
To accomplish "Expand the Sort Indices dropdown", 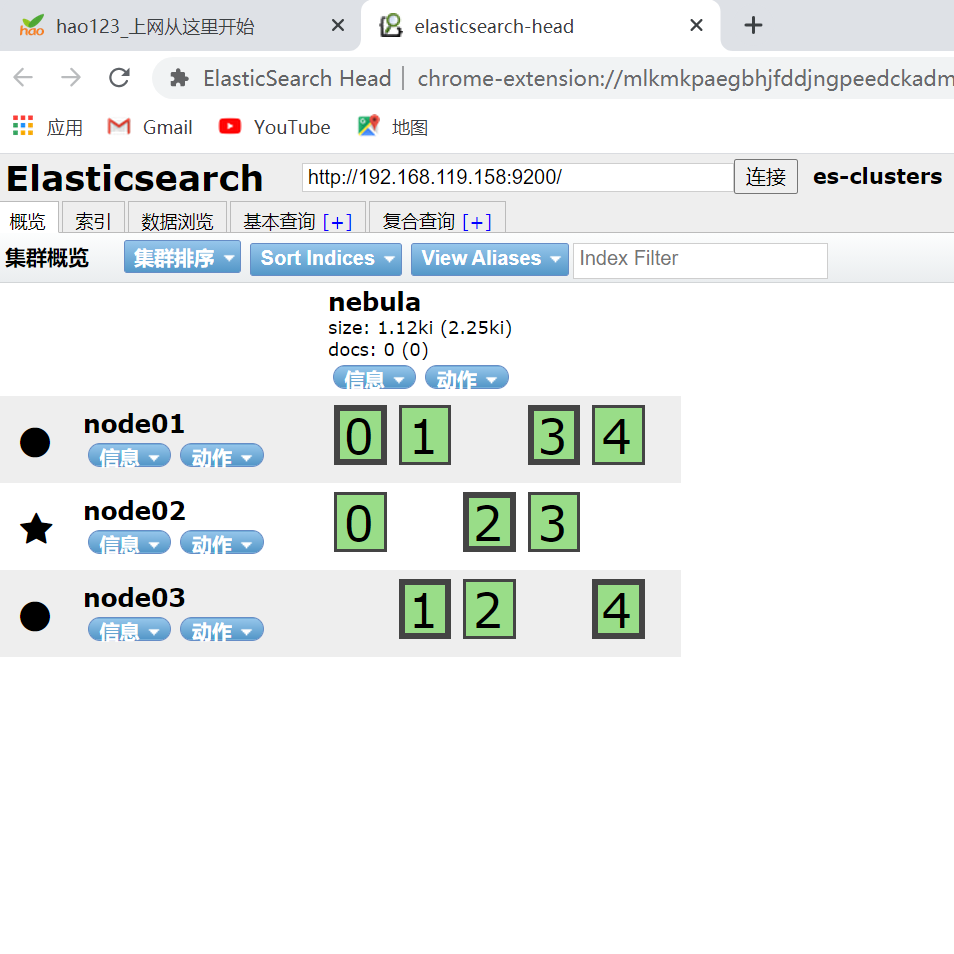I will pos(326,259).
